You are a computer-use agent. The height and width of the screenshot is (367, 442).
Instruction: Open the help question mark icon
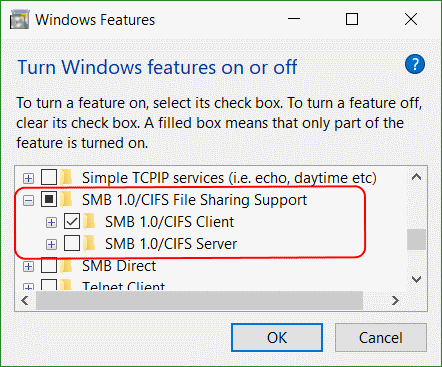(x=415, y=64)
